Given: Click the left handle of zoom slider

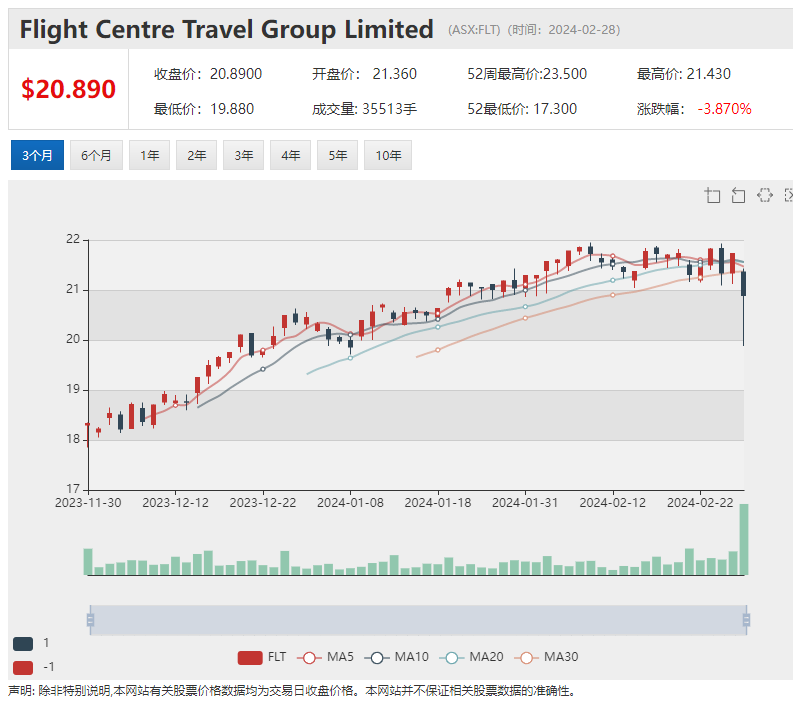Looking at the screenshot, I should point(90,620).
